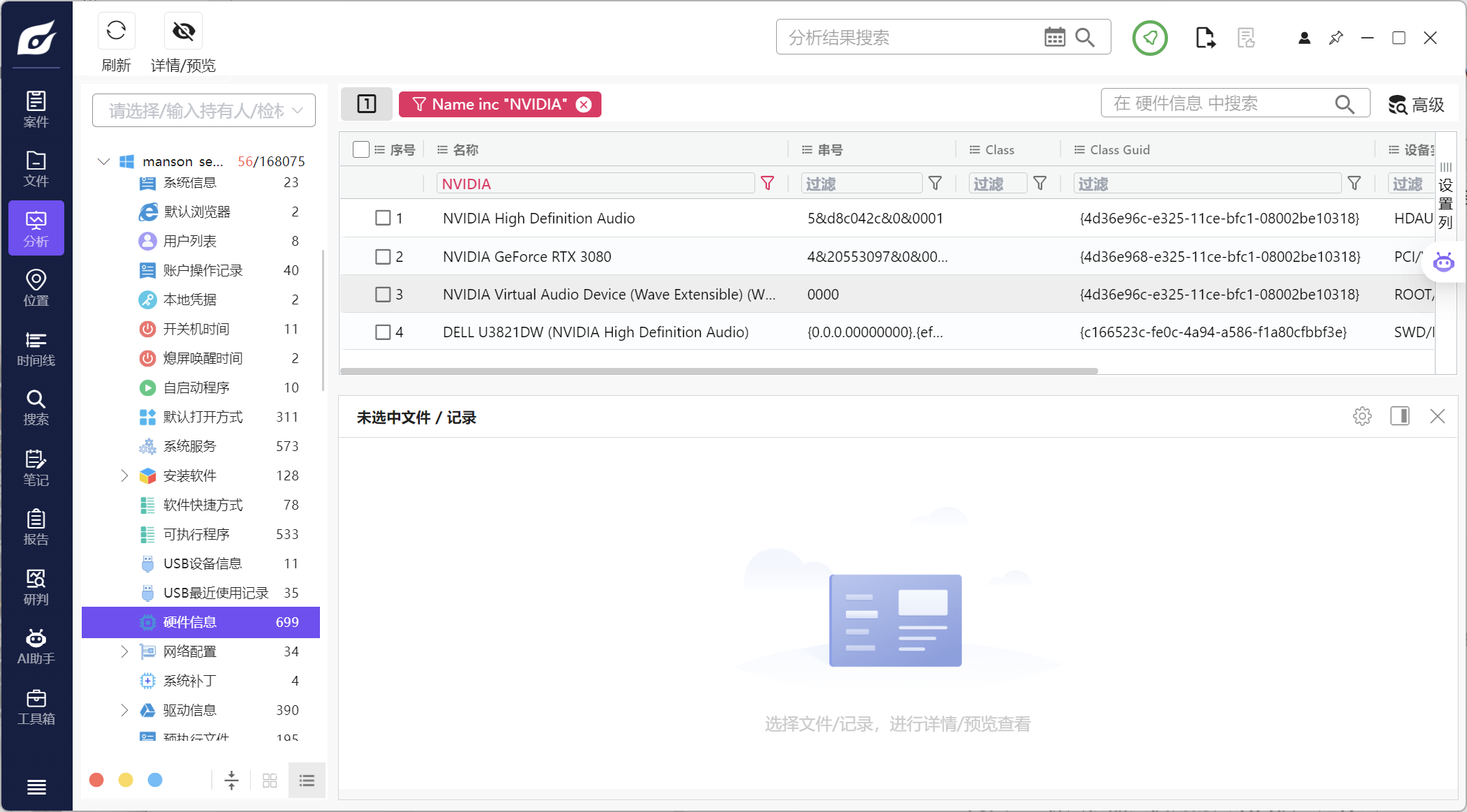Check the box for NVIDIA GeForce RTX 3080 row
This screenshot has height=812, width=1467.
(x=383, y=256)
